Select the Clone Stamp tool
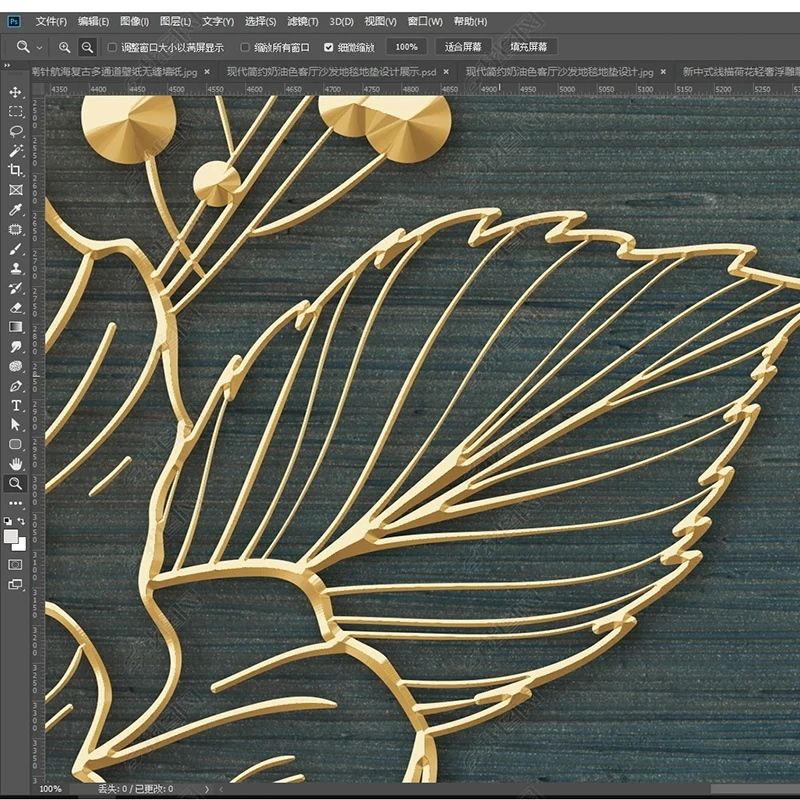The height and width of the screenshot is (800, 800). click(13, 269)
